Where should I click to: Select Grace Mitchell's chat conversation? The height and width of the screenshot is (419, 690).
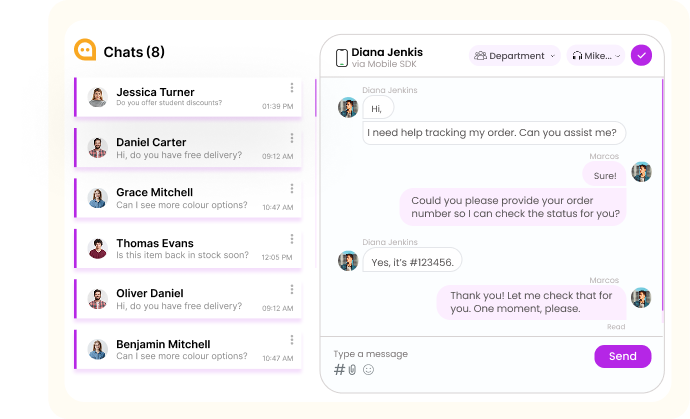180,198
